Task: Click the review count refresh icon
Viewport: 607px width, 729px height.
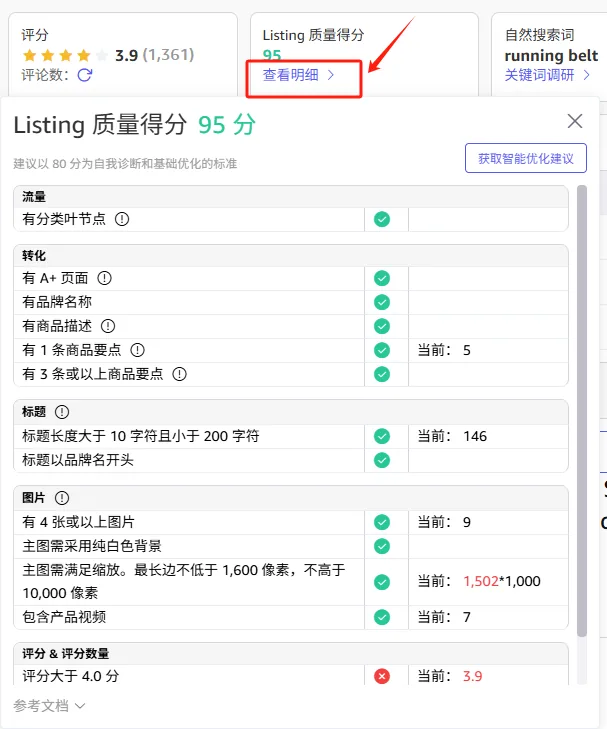Action: click(85, 75)
